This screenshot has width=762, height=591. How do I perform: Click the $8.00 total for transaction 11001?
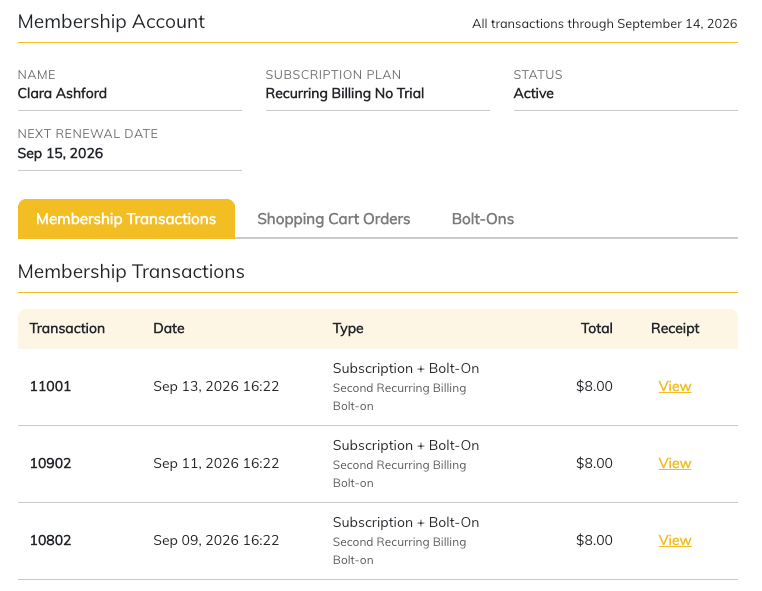click(594, 386)
